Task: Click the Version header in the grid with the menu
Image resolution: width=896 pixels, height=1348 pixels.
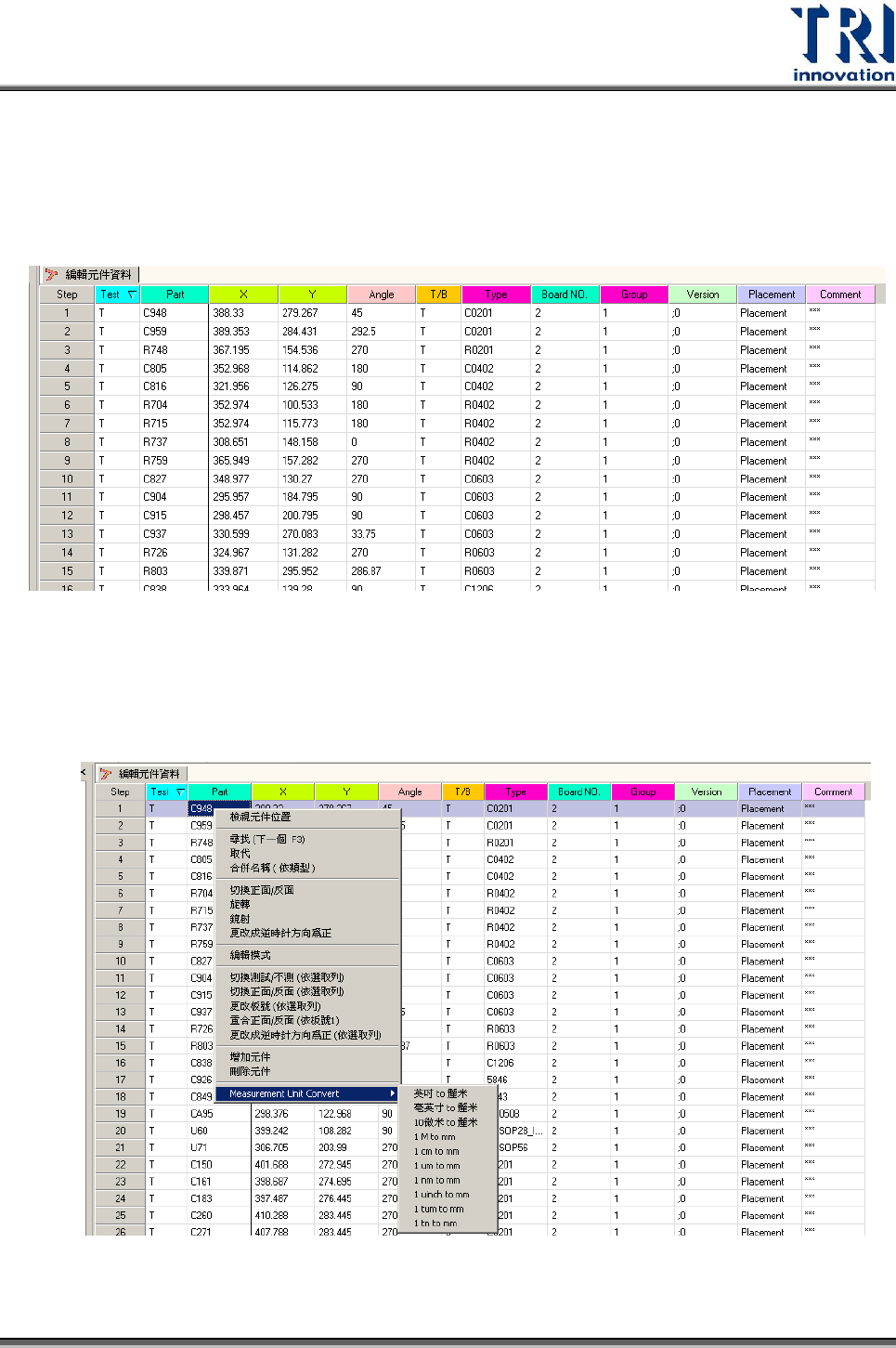Action: (x=707, y=792)
